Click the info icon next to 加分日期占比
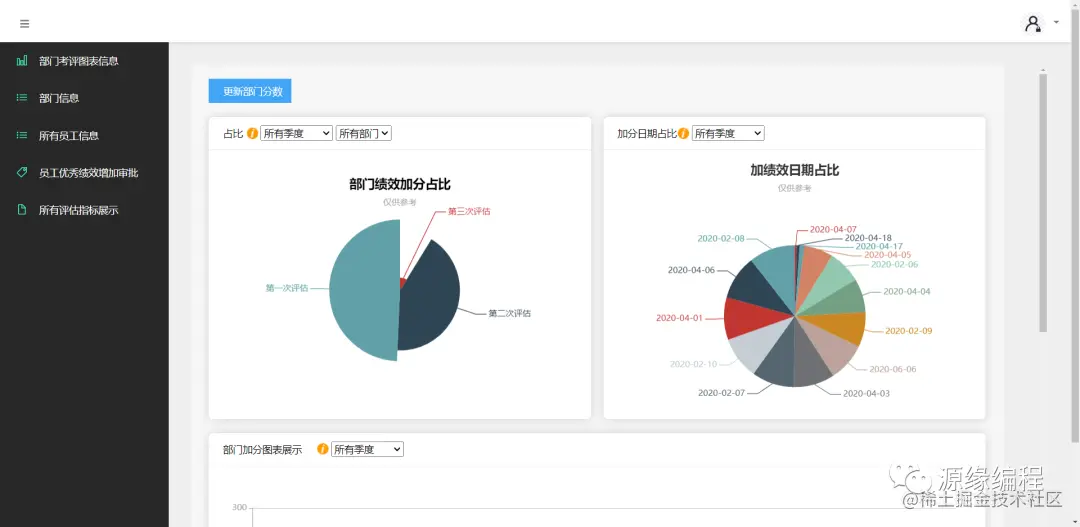Viewport: 1080px width, 527px height. pos(683,134)
